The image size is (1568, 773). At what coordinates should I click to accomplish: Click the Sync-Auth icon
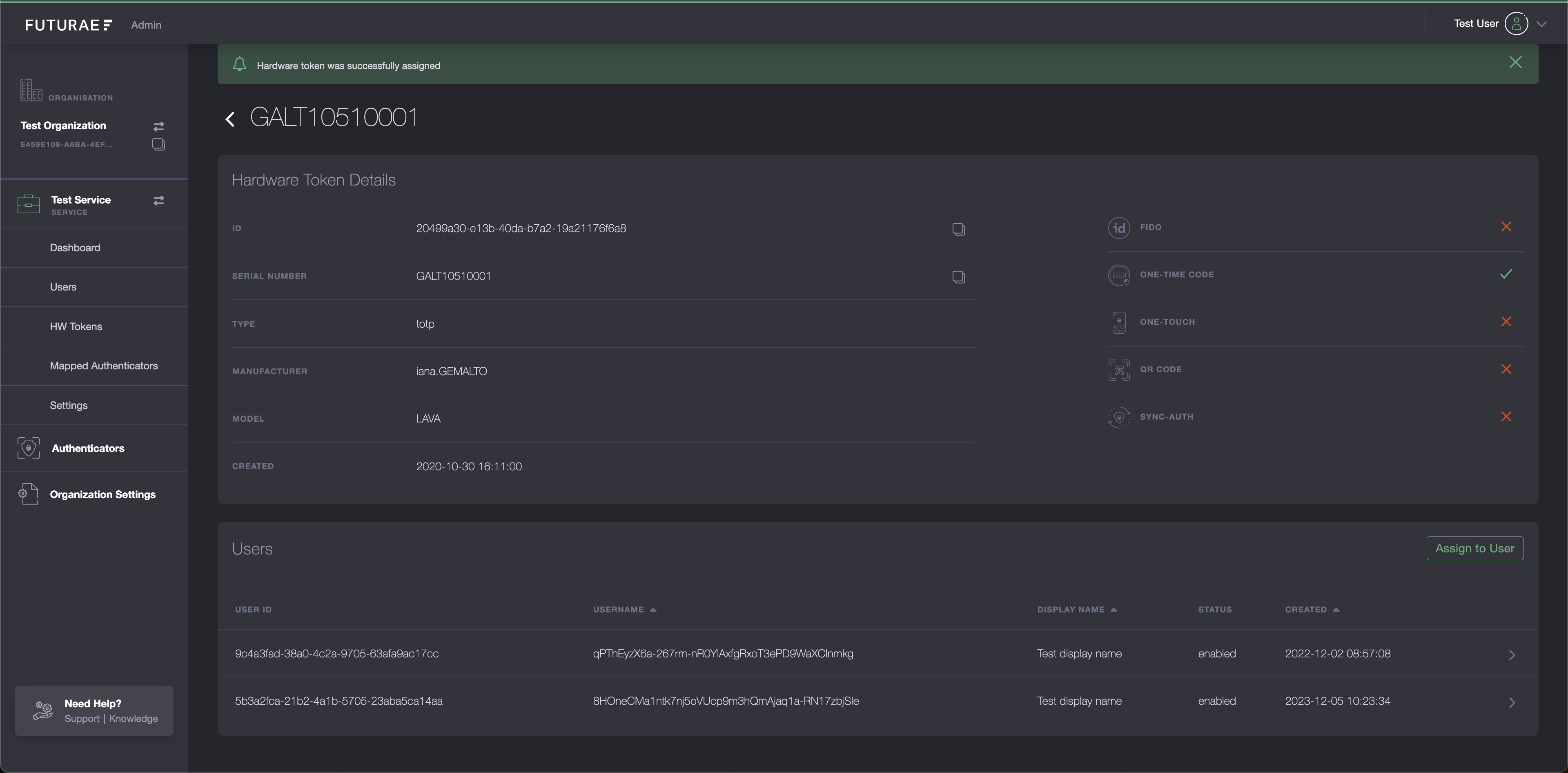coord(1119,417)
